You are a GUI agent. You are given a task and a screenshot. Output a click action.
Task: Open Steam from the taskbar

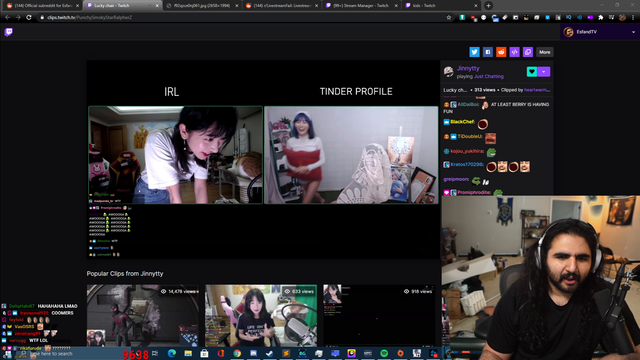point(269,353)
